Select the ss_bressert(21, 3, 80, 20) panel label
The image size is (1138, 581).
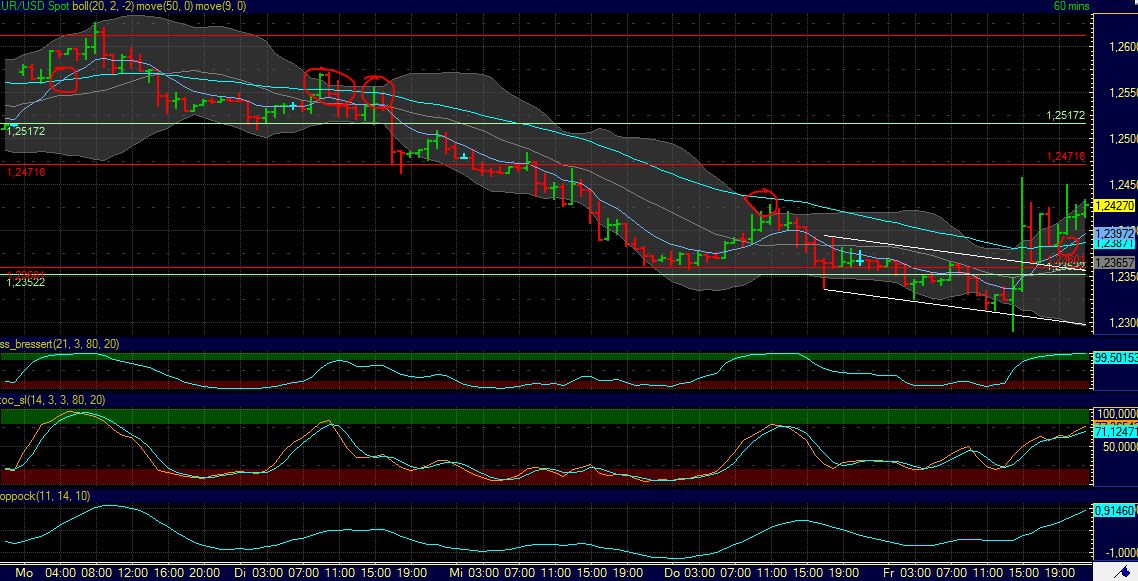click(x=60, y=344)
